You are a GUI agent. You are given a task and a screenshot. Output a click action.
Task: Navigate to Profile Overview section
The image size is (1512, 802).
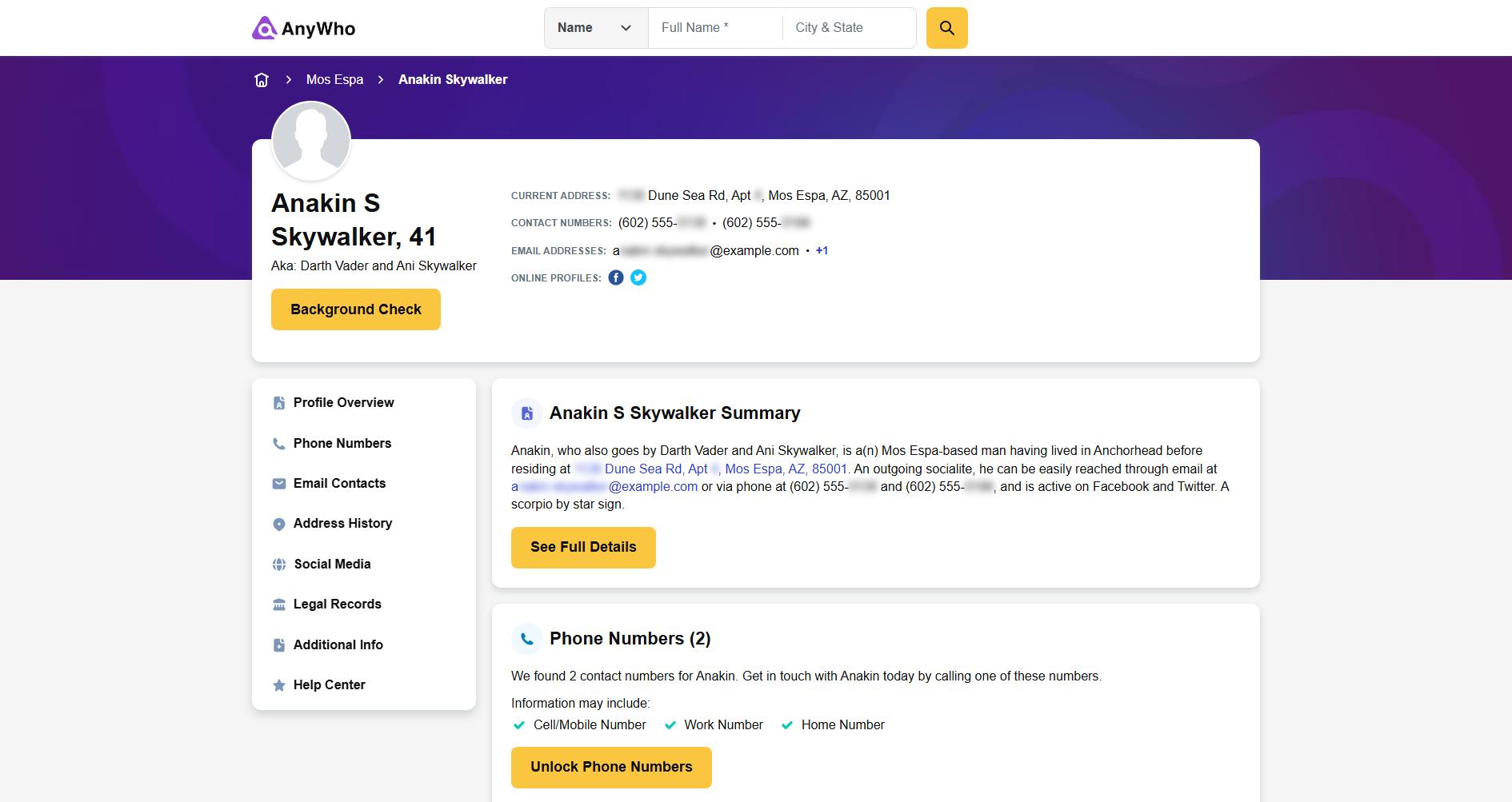pos(343,403)
